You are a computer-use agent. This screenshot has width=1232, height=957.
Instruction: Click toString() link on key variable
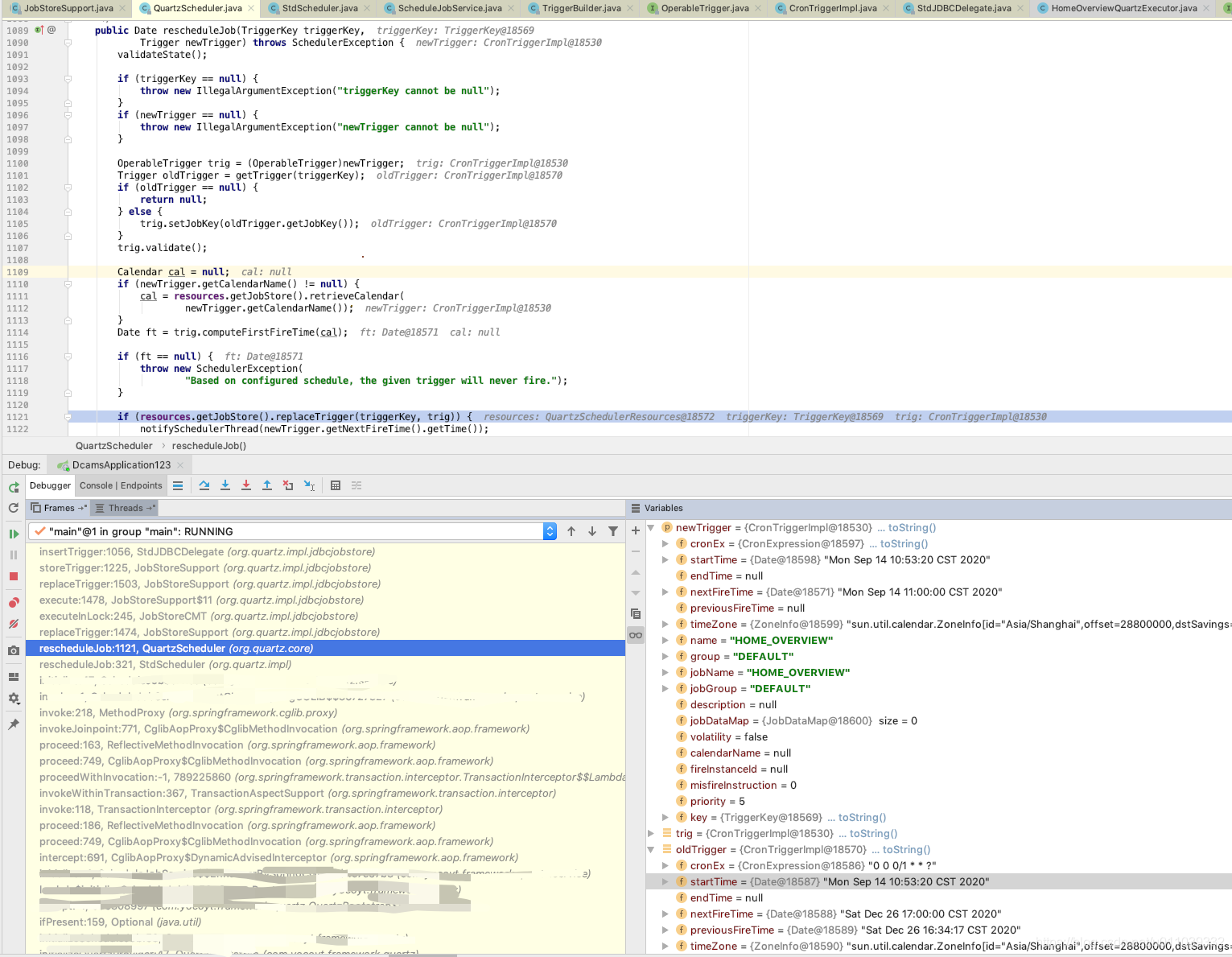pos(862,817)
